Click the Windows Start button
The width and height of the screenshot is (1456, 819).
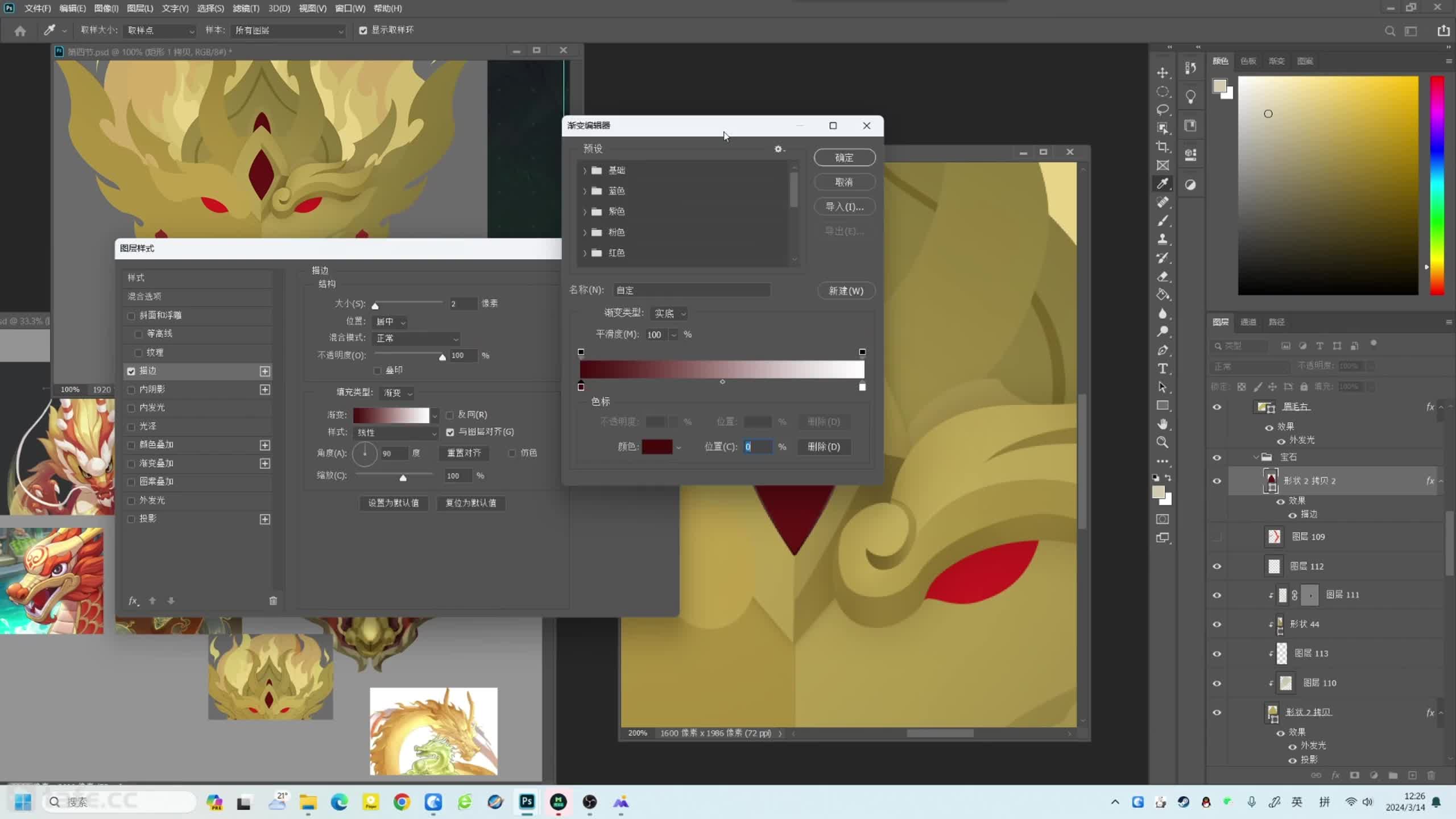pos(23,802)
